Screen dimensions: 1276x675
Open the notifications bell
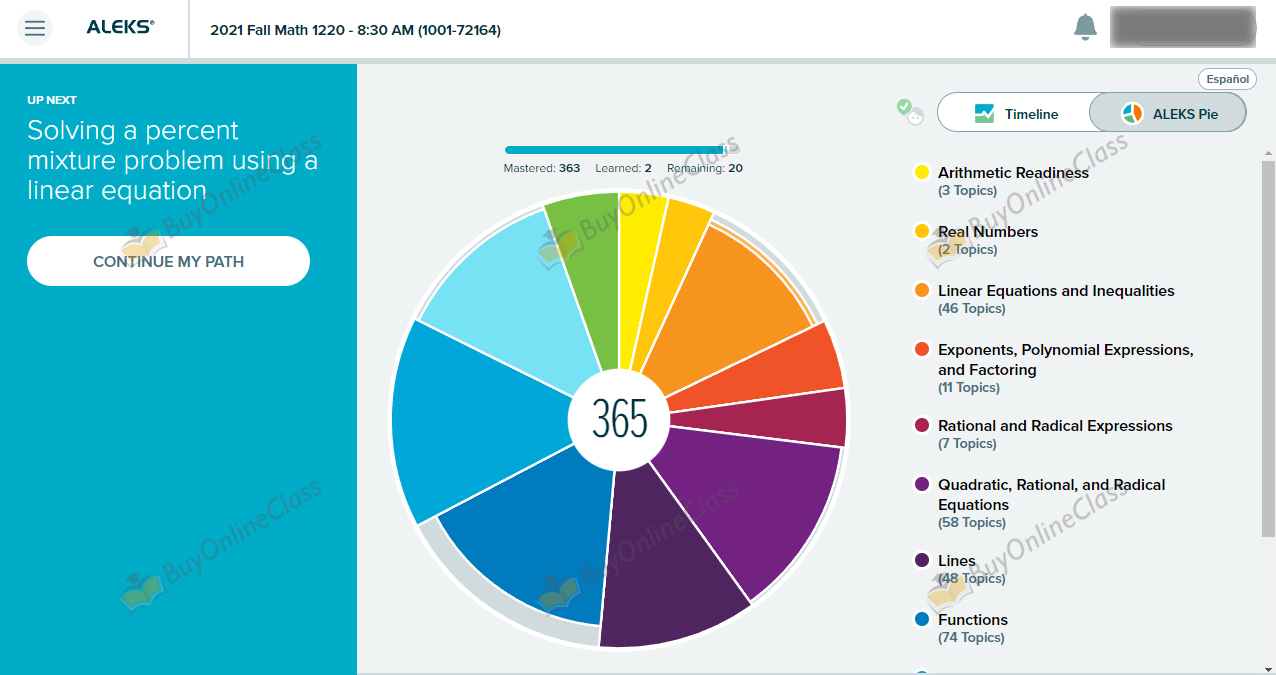1085,28
